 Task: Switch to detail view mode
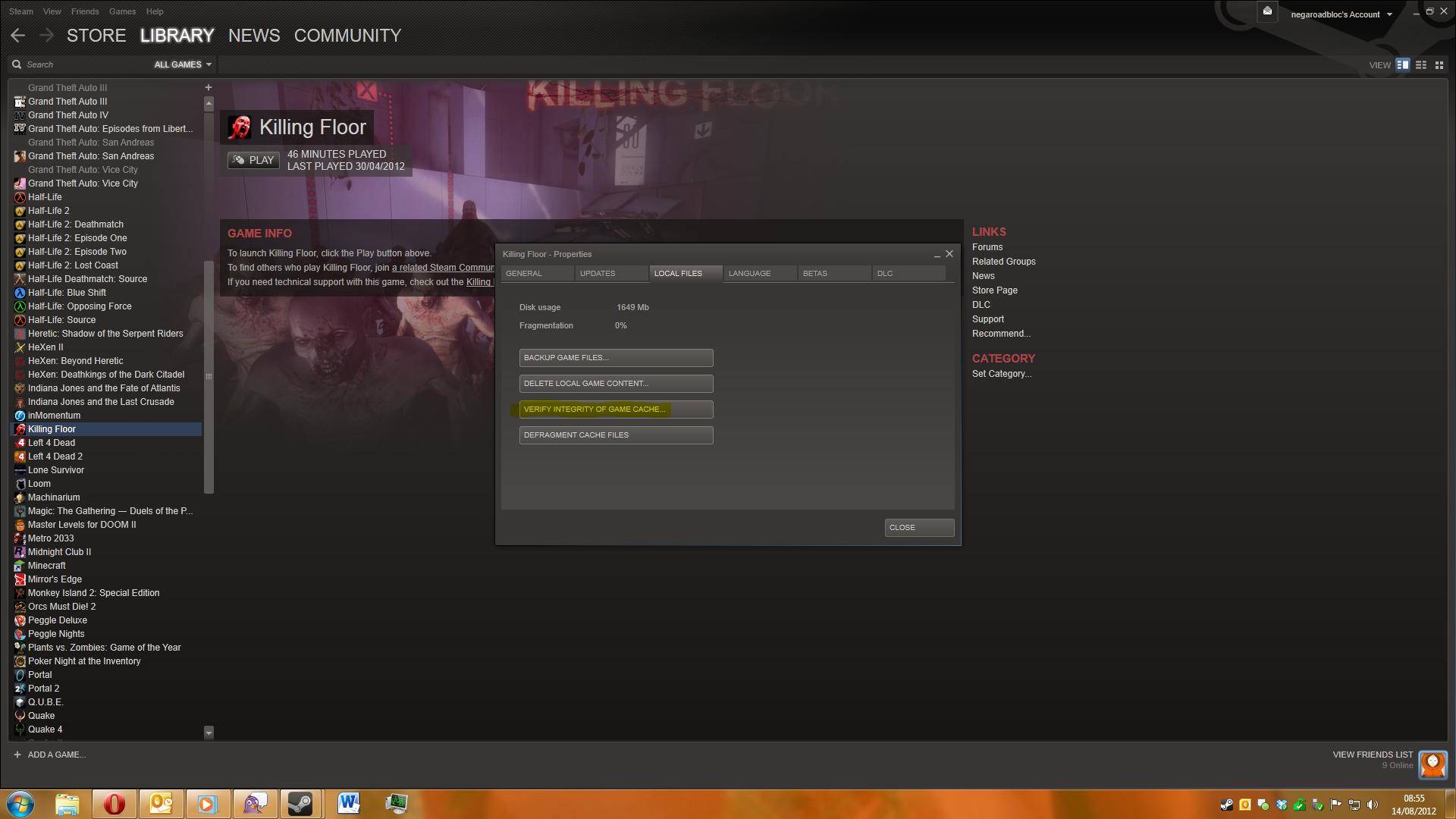(x=1403, y=65)
